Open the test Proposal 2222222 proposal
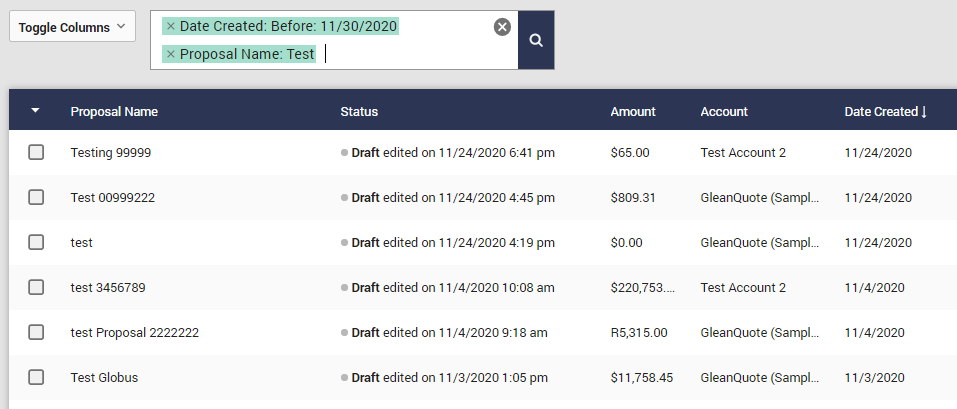 click(134, 333)
